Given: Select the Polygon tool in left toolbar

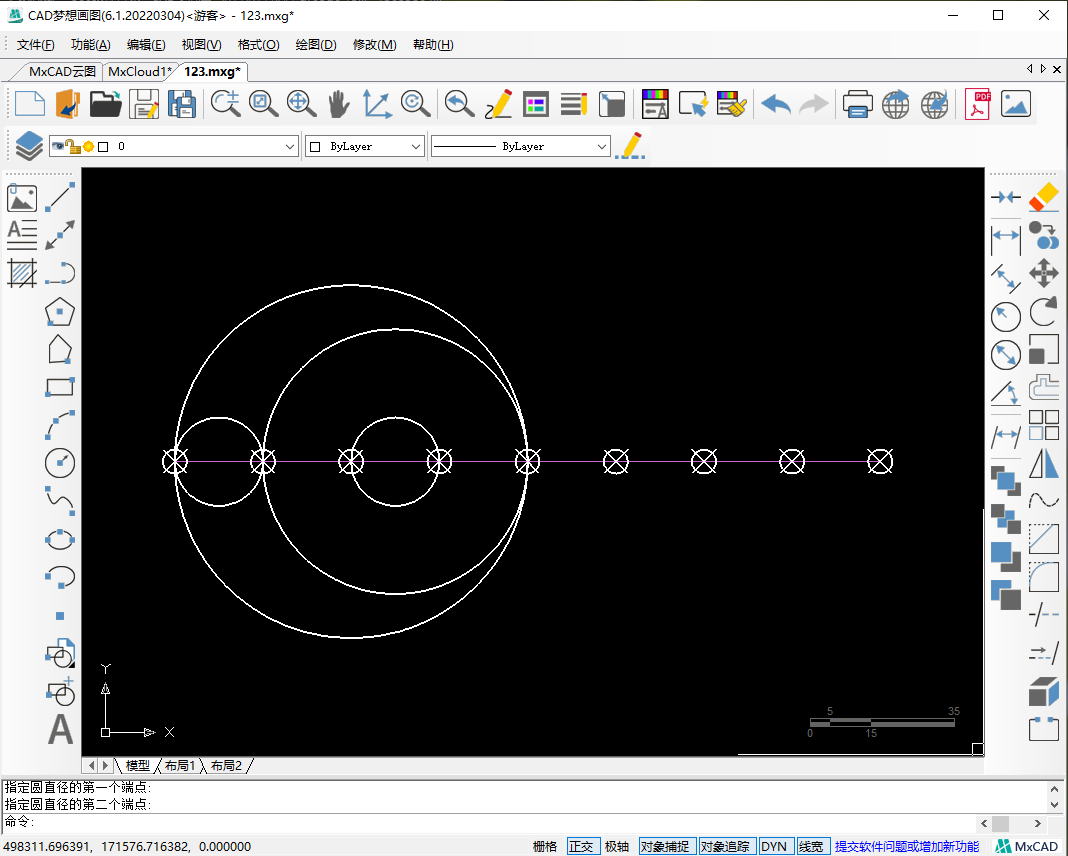Looking at the screenshot, I should (60, 312).
